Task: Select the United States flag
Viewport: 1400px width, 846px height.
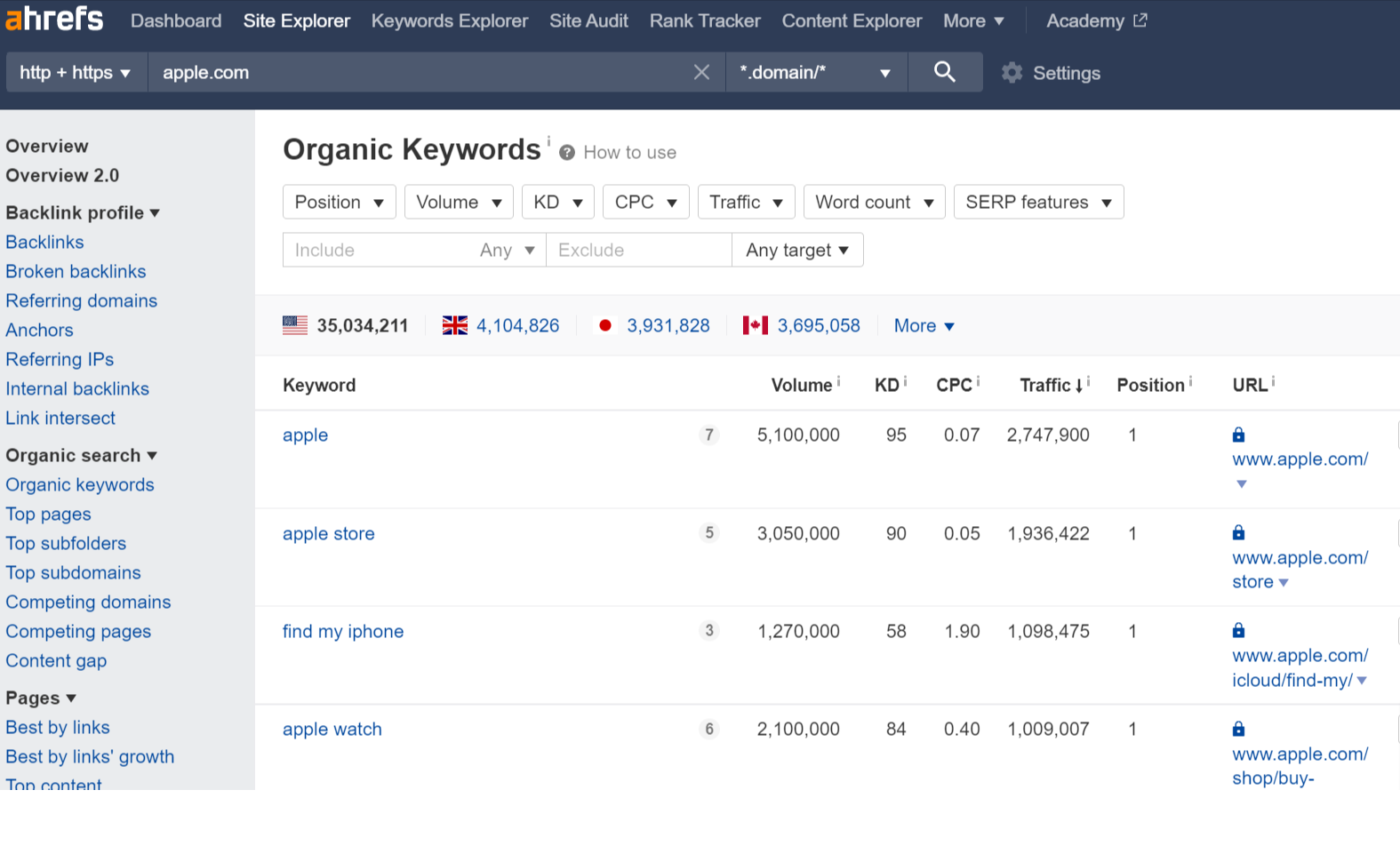Action: pyautogui.click(x=295, y=325)
